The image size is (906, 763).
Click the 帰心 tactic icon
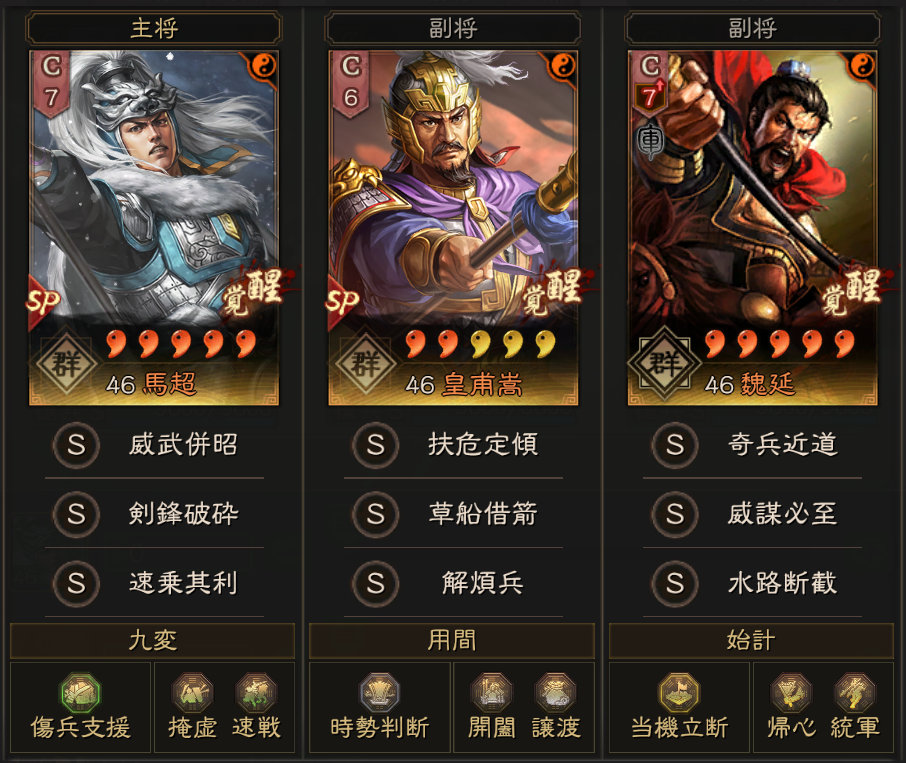pos(791,692)
